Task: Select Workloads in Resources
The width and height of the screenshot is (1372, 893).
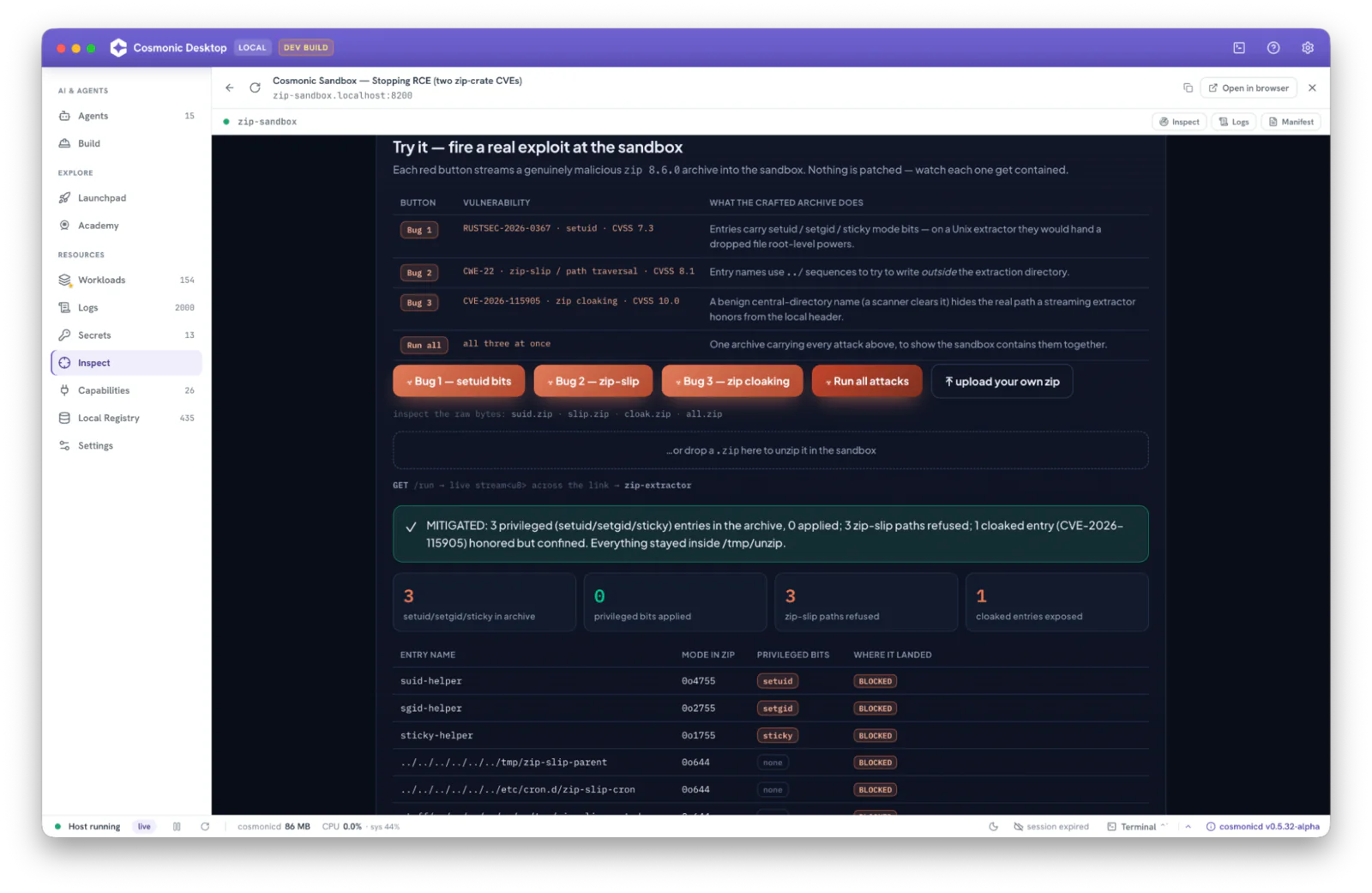Action: coord(126,281)
